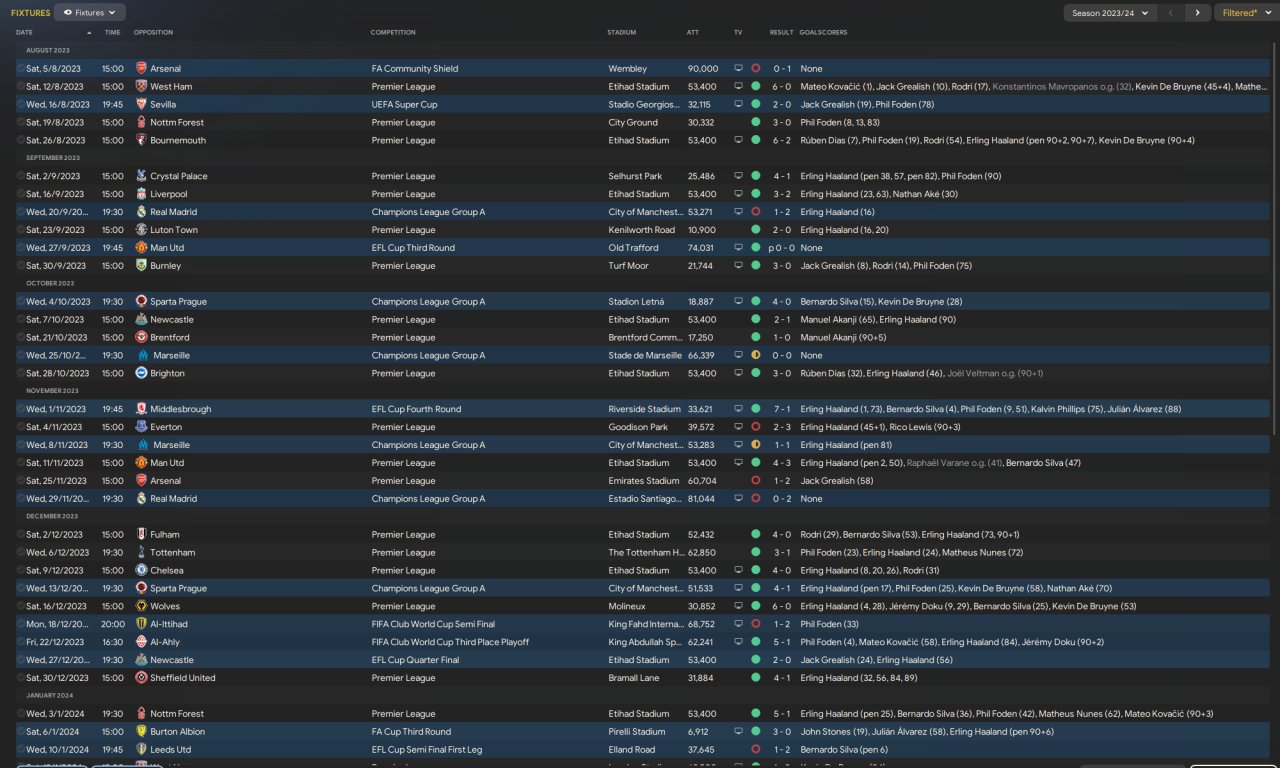Open the UEFA Super Cup competition link
Screen dimensions: 1280x768
(405, 105)
